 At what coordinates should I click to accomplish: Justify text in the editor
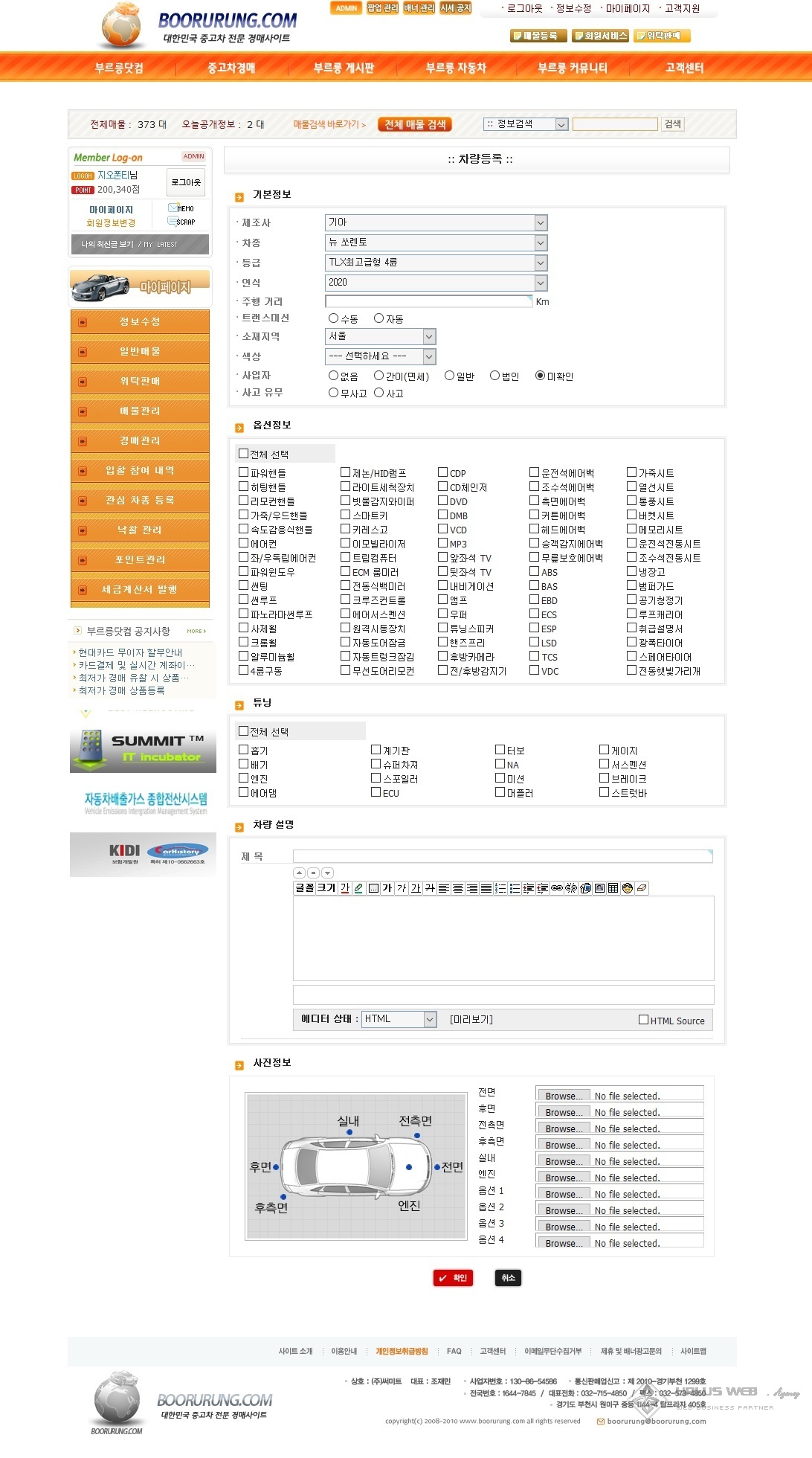[x=486, y=887]
